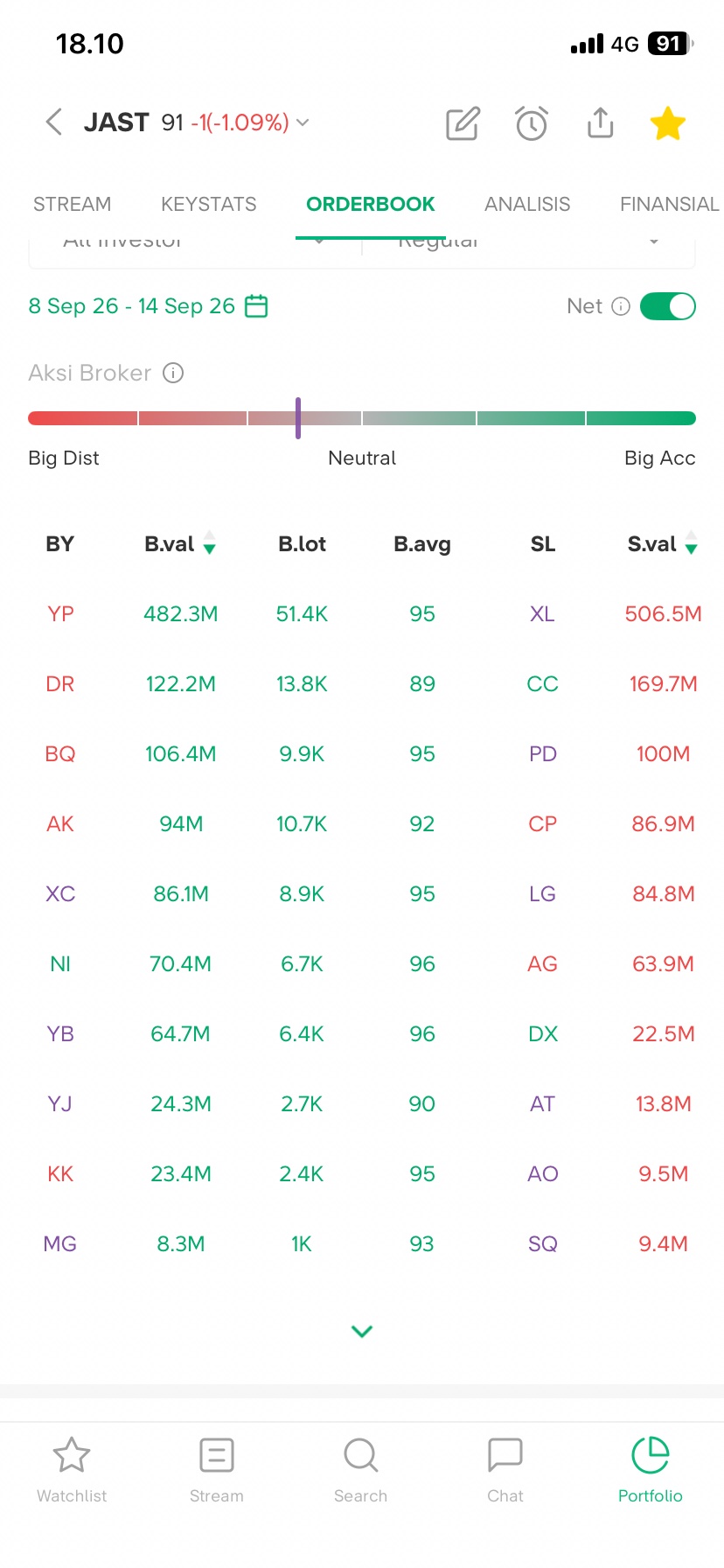Open the Regular market type dropdown

pos(528,241)
